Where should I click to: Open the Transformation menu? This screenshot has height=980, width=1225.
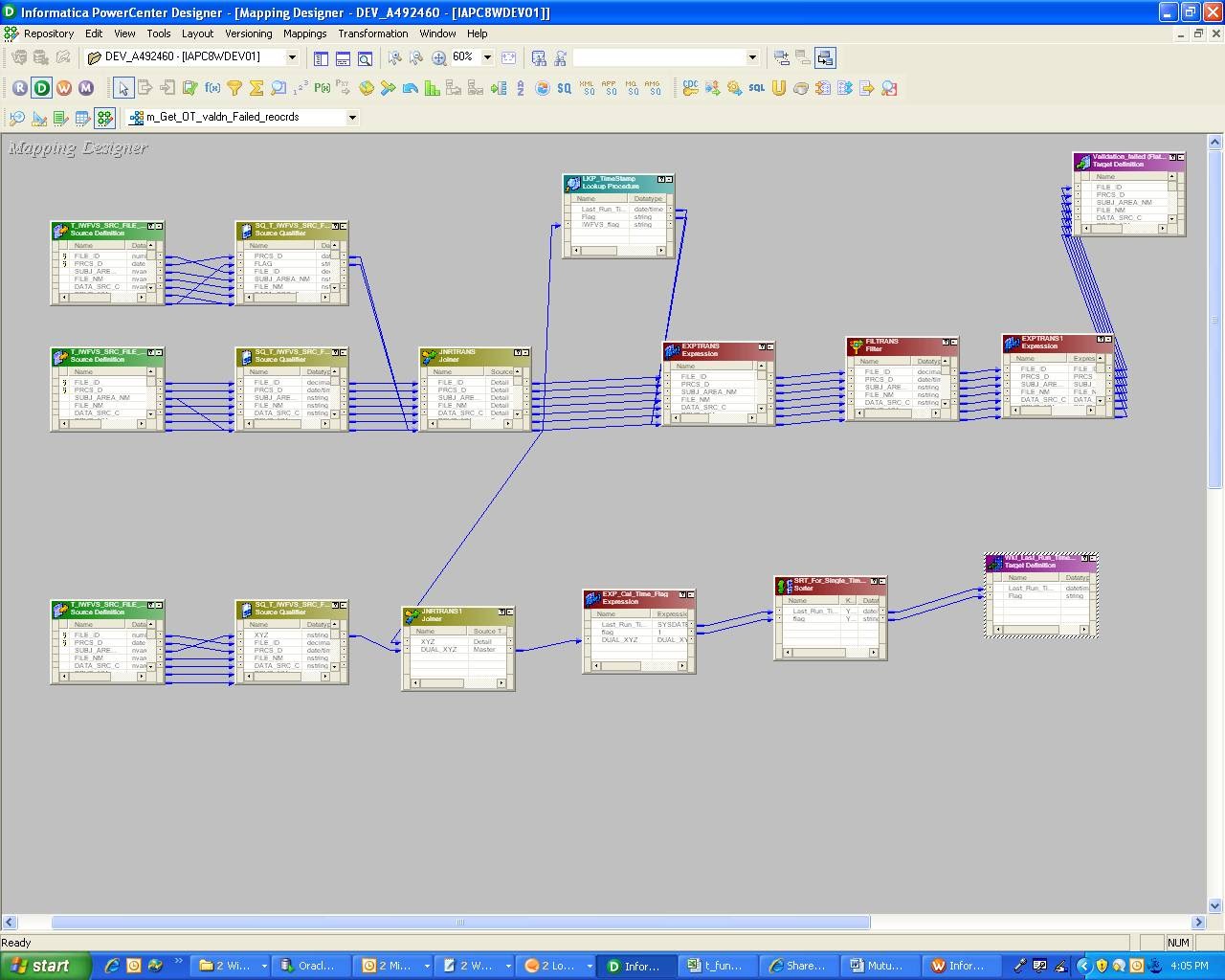[372, 33]
